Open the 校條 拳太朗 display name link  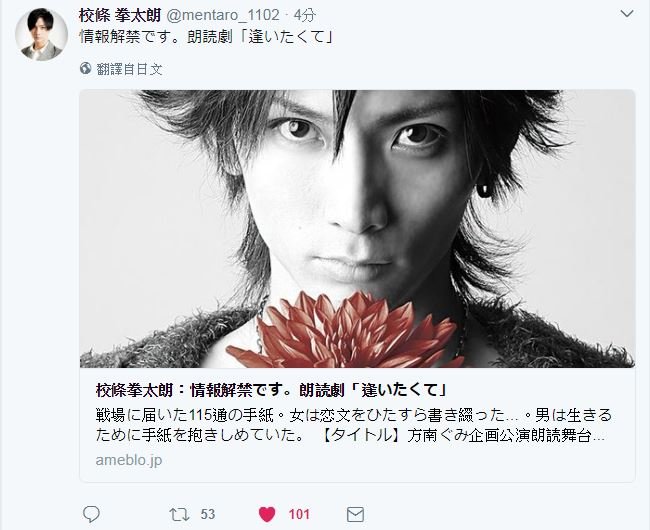[119, 15]
